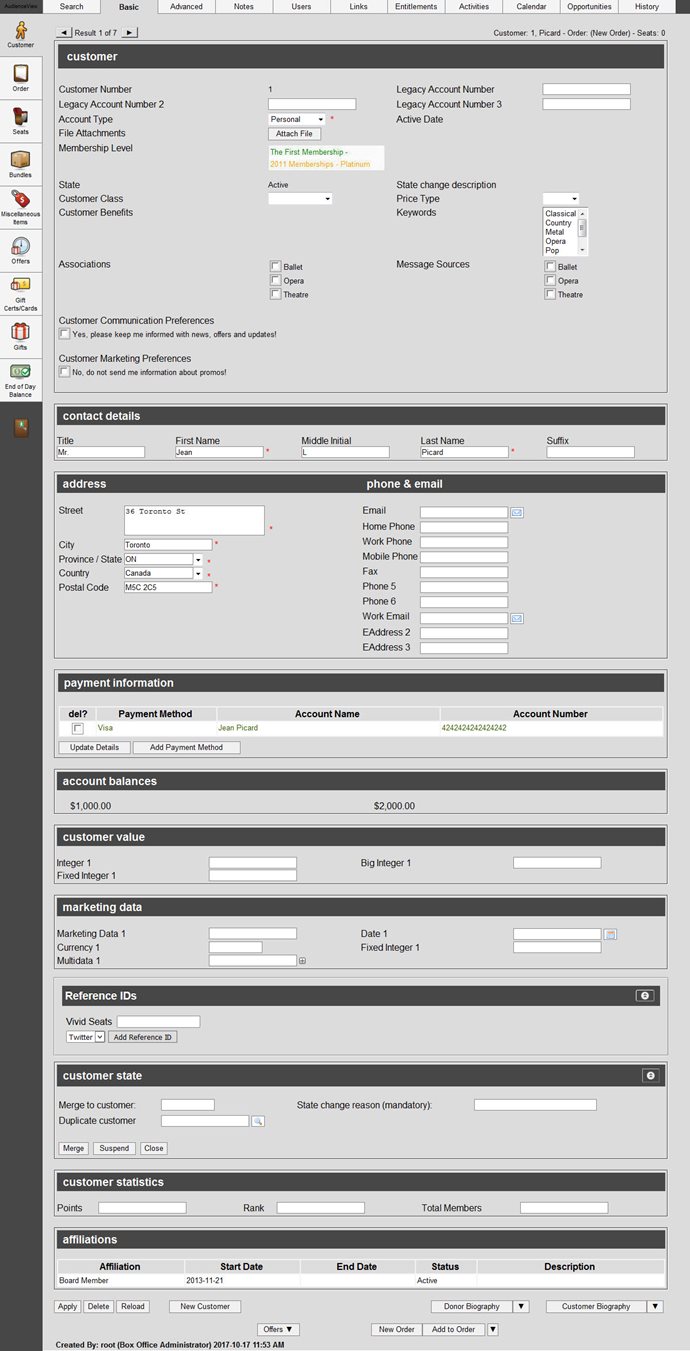The width and height of the screenshot is (690, 1351).
Task: Expand the Donor Biography arrow
Action: [x=521, y=1307]
